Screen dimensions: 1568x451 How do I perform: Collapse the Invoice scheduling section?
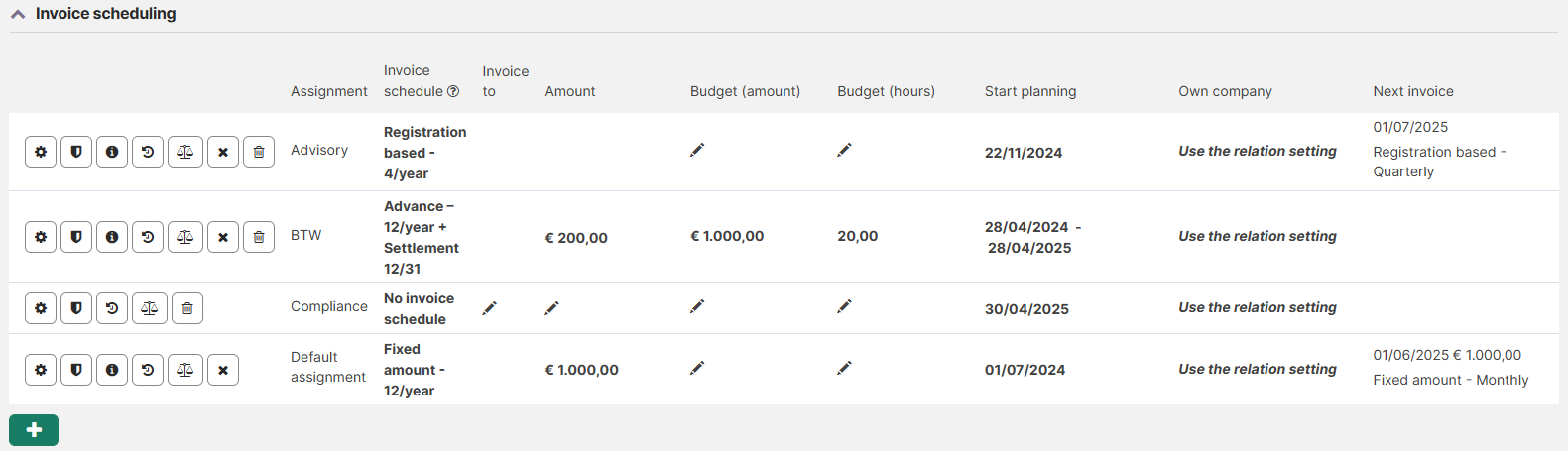click(18, 14)
